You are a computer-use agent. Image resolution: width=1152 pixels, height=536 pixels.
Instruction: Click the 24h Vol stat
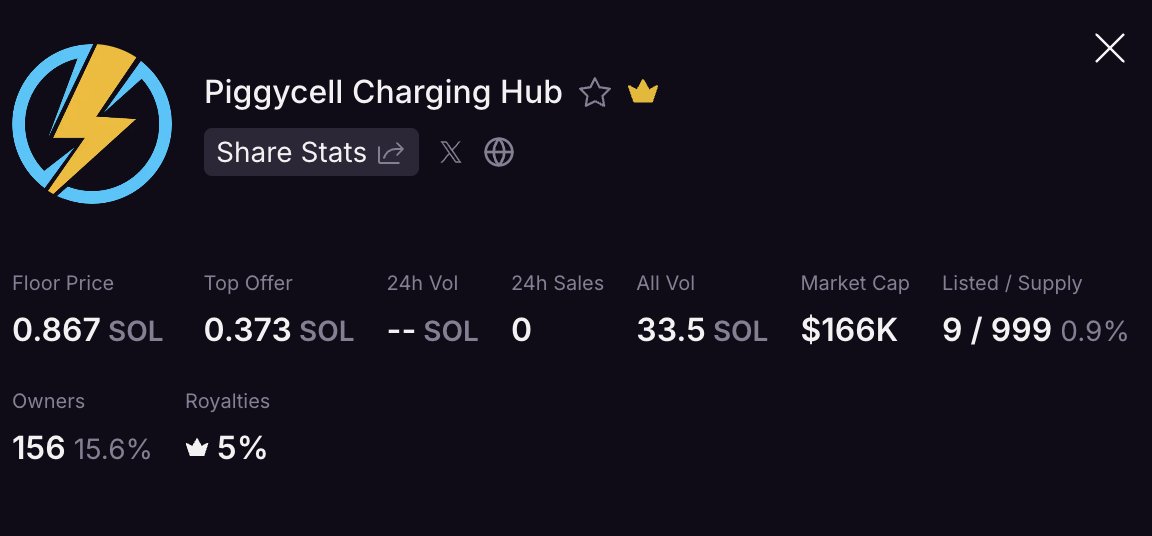[432, 330]
